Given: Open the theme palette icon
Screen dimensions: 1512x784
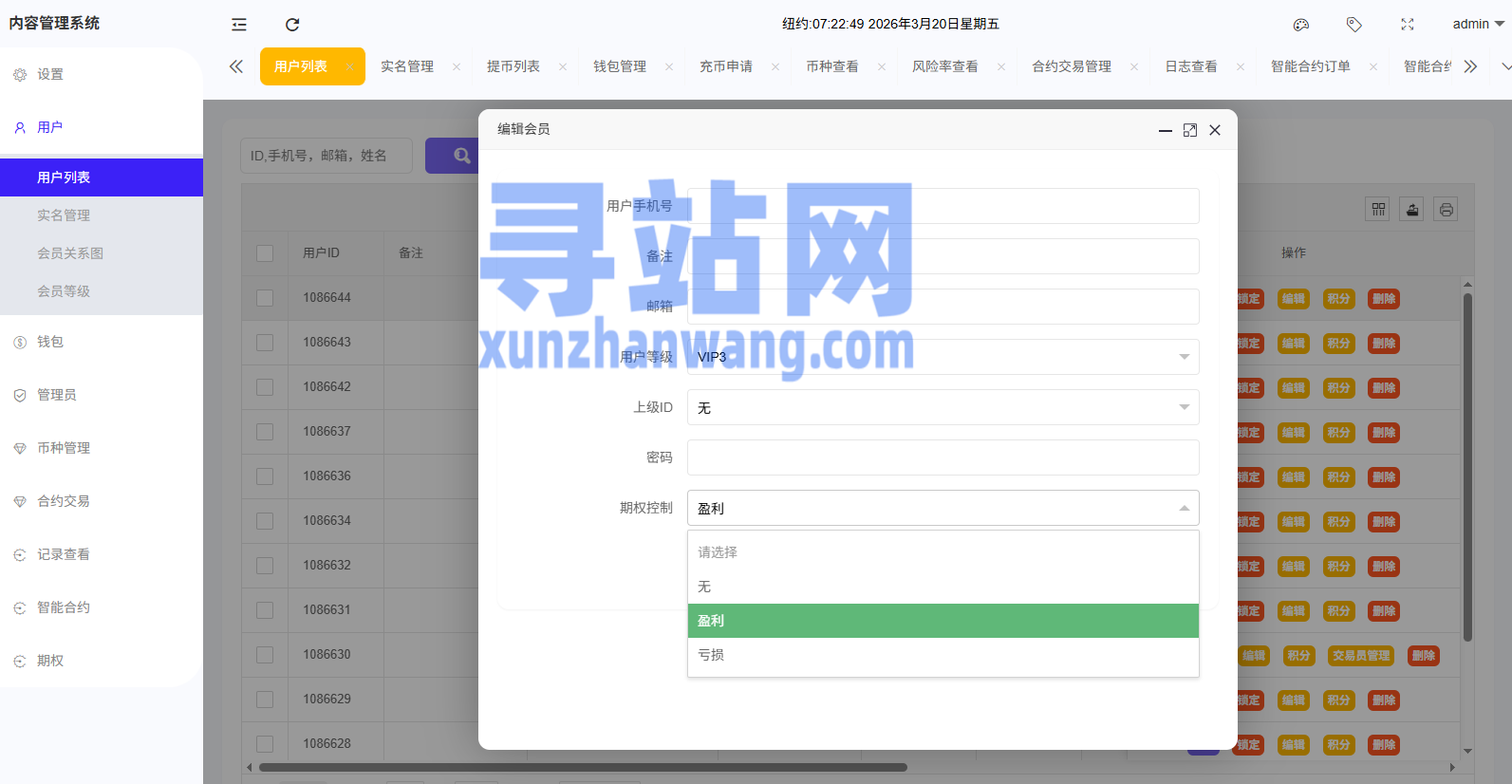Looking at the screenshot, I should [x=1301, y=25].
